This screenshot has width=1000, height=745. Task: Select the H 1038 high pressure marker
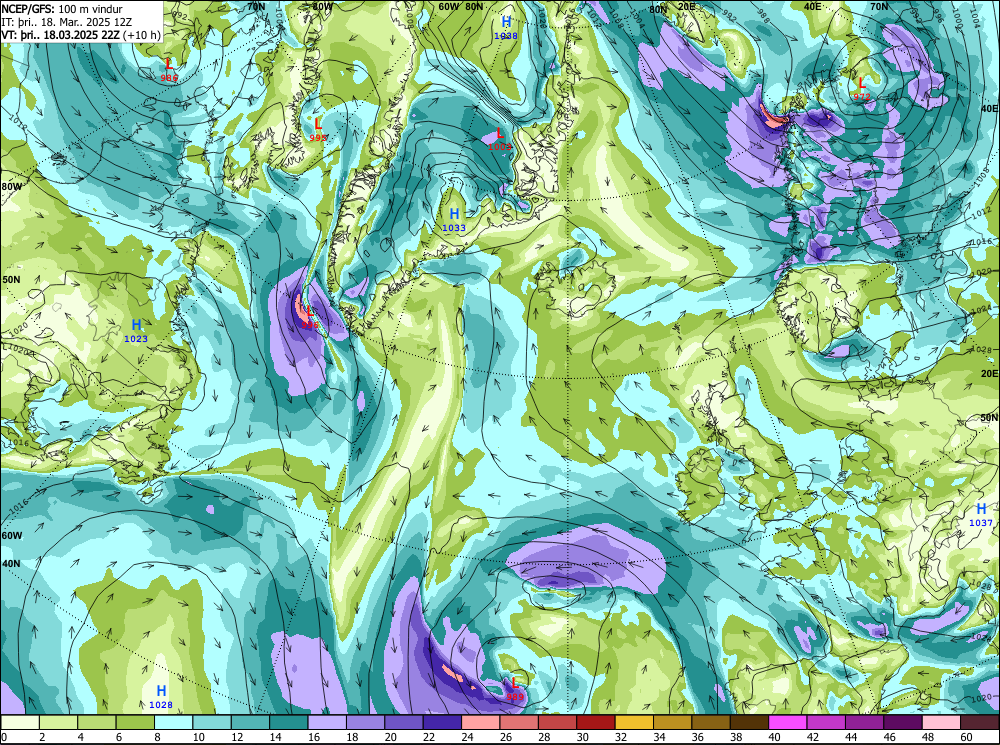[x=506, y=27]
